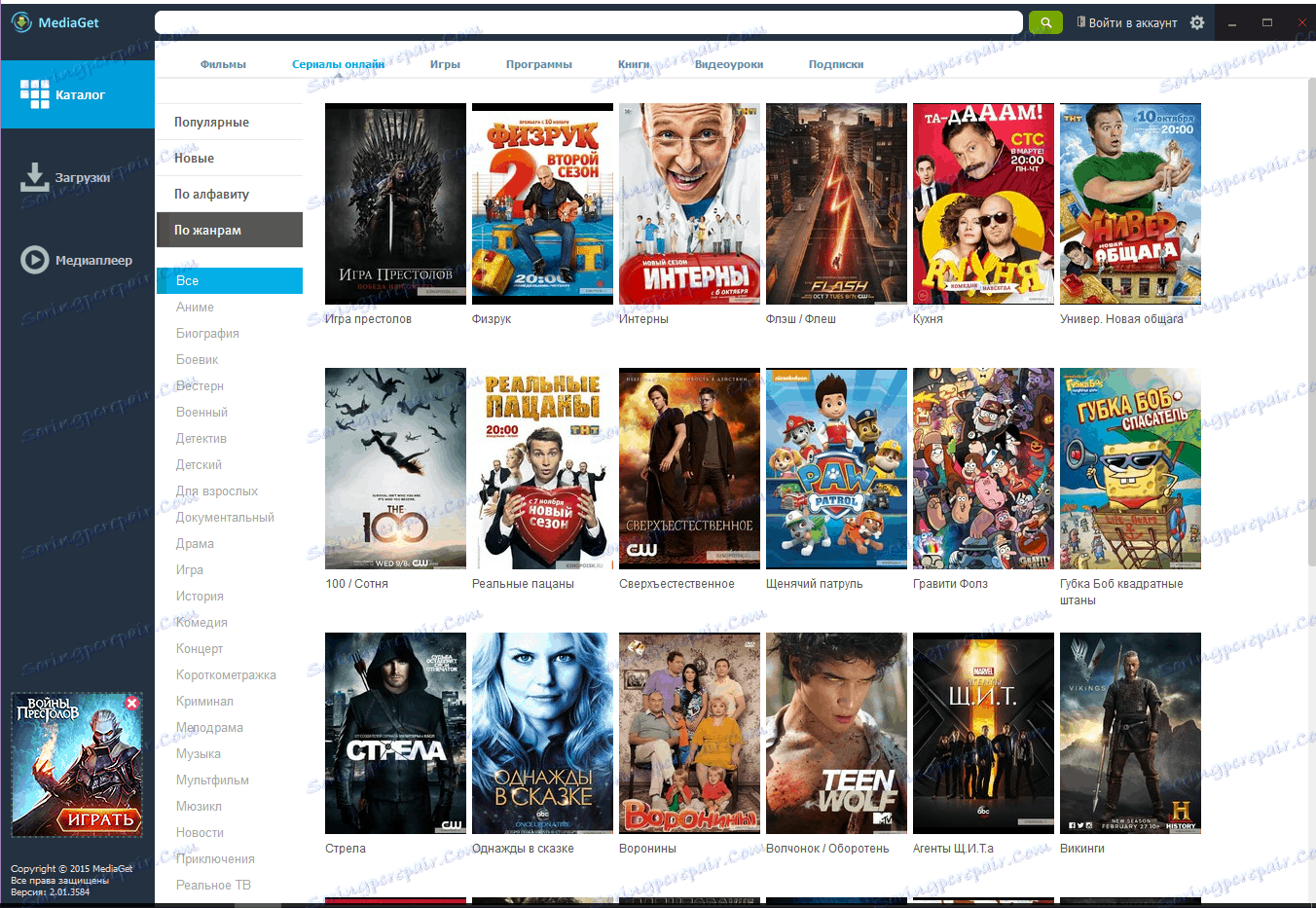Open the Сверхъестественное poster
Screen dimensions: 1316x908
tap(689, 469)
